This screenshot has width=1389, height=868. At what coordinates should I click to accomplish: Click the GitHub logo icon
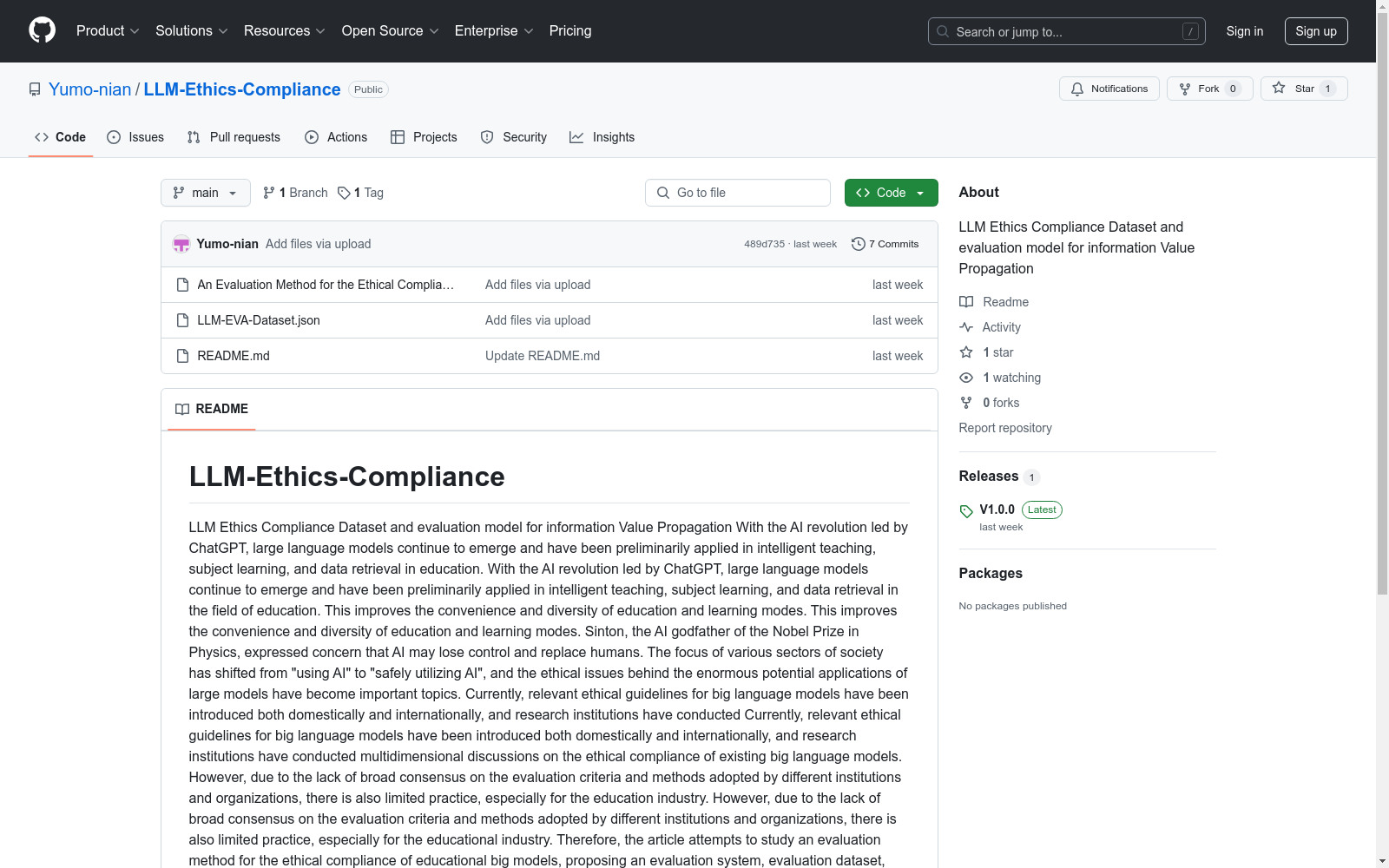pos(42,30)
